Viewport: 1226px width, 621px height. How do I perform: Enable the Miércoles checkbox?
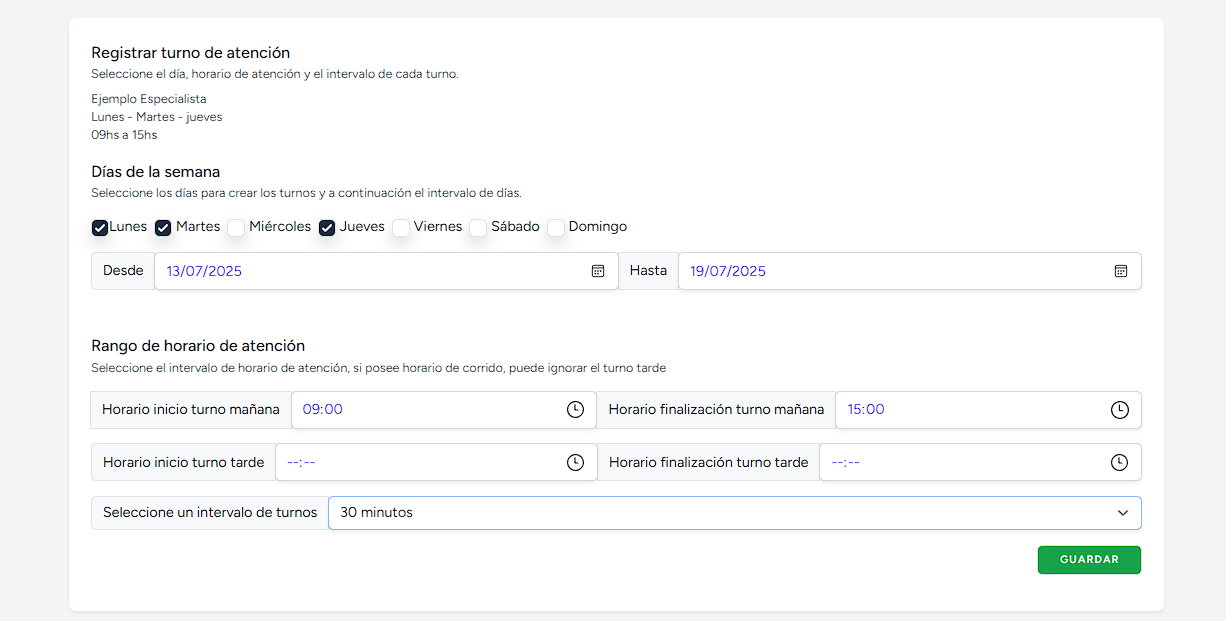coord(236,228)
